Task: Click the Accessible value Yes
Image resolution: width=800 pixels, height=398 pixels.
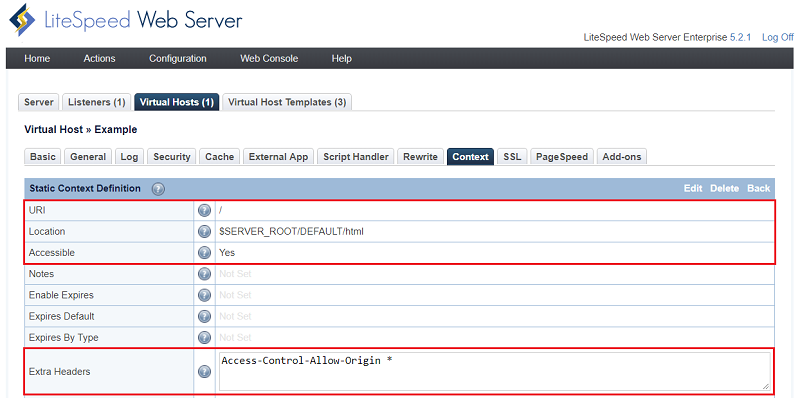Action: tap(227, 253)
